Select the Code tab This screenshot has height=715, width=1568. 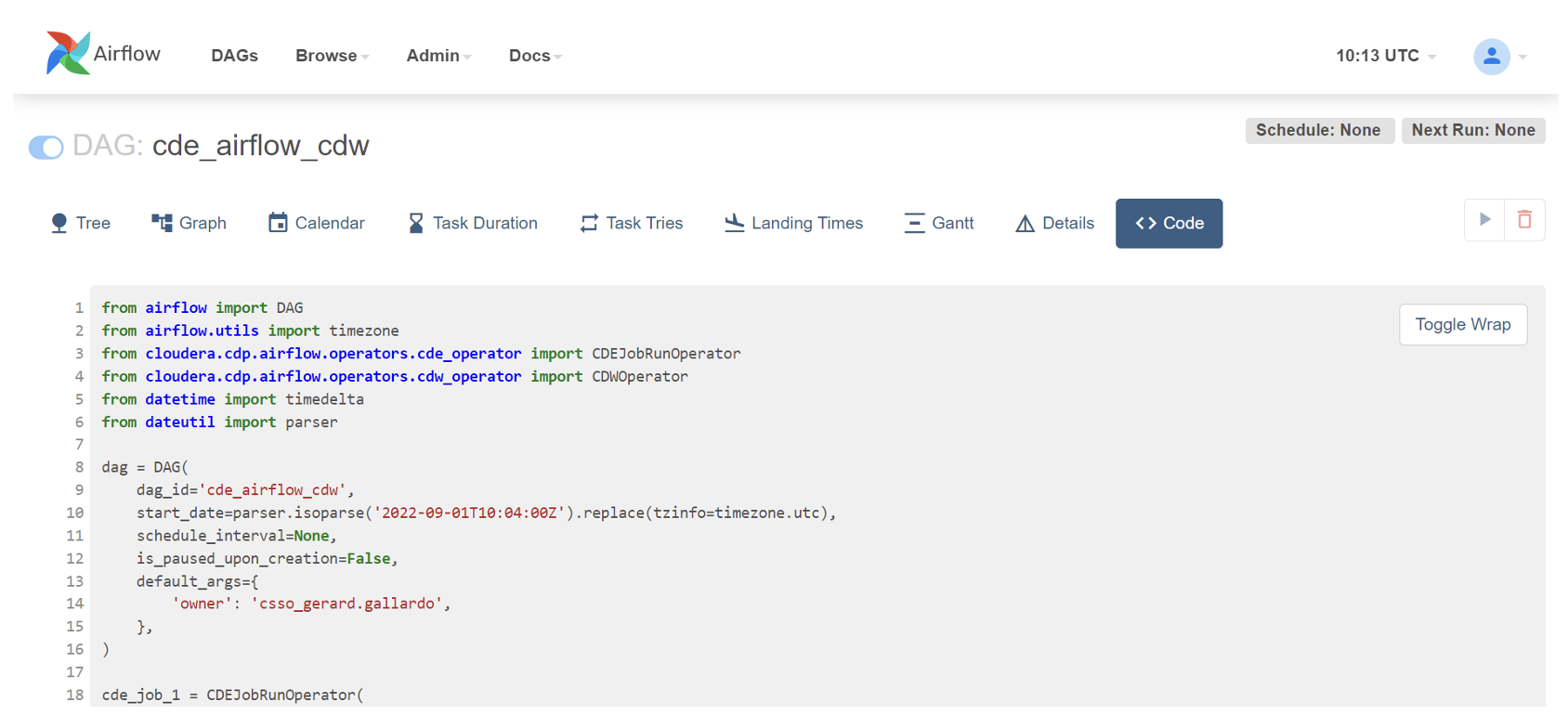pos(1169,223)
